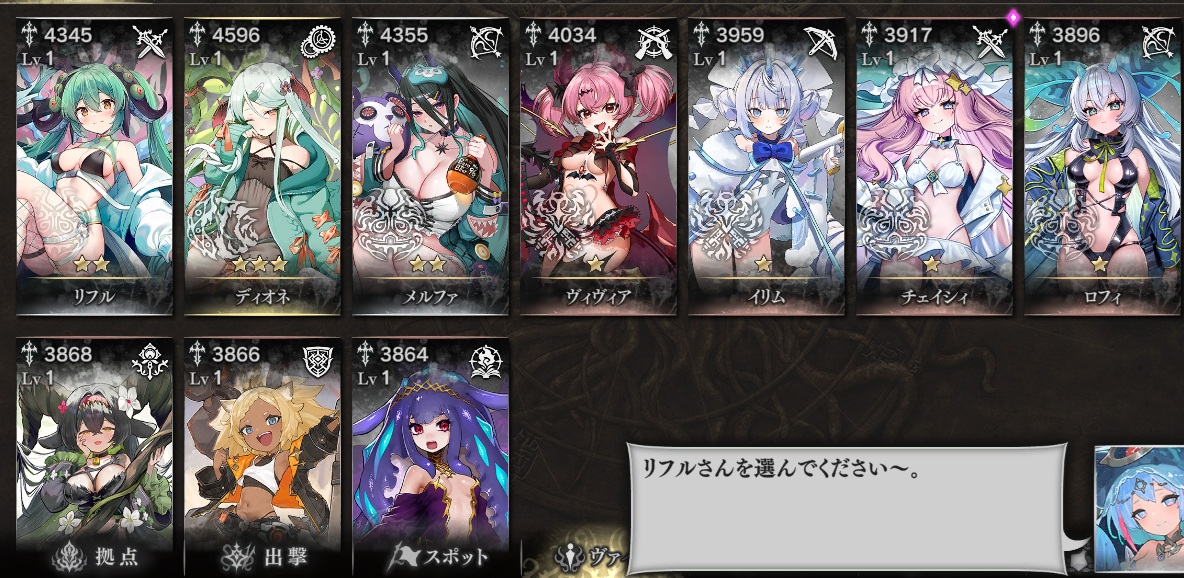Select the リフル character card

[x=94, y=166]
